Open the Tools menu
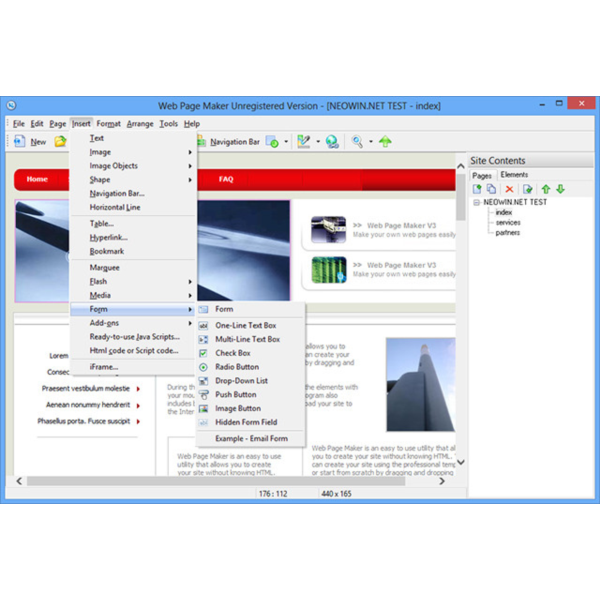 [168, 124]
